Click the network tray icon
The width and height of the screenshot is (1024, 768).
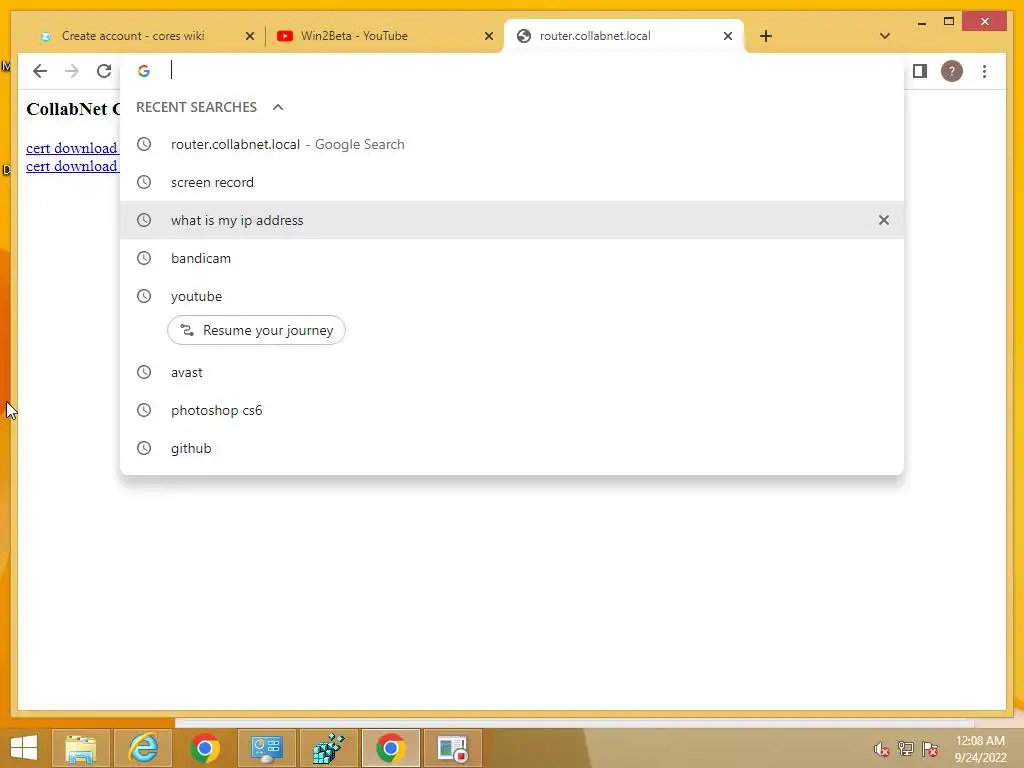[x=906, y=749]
